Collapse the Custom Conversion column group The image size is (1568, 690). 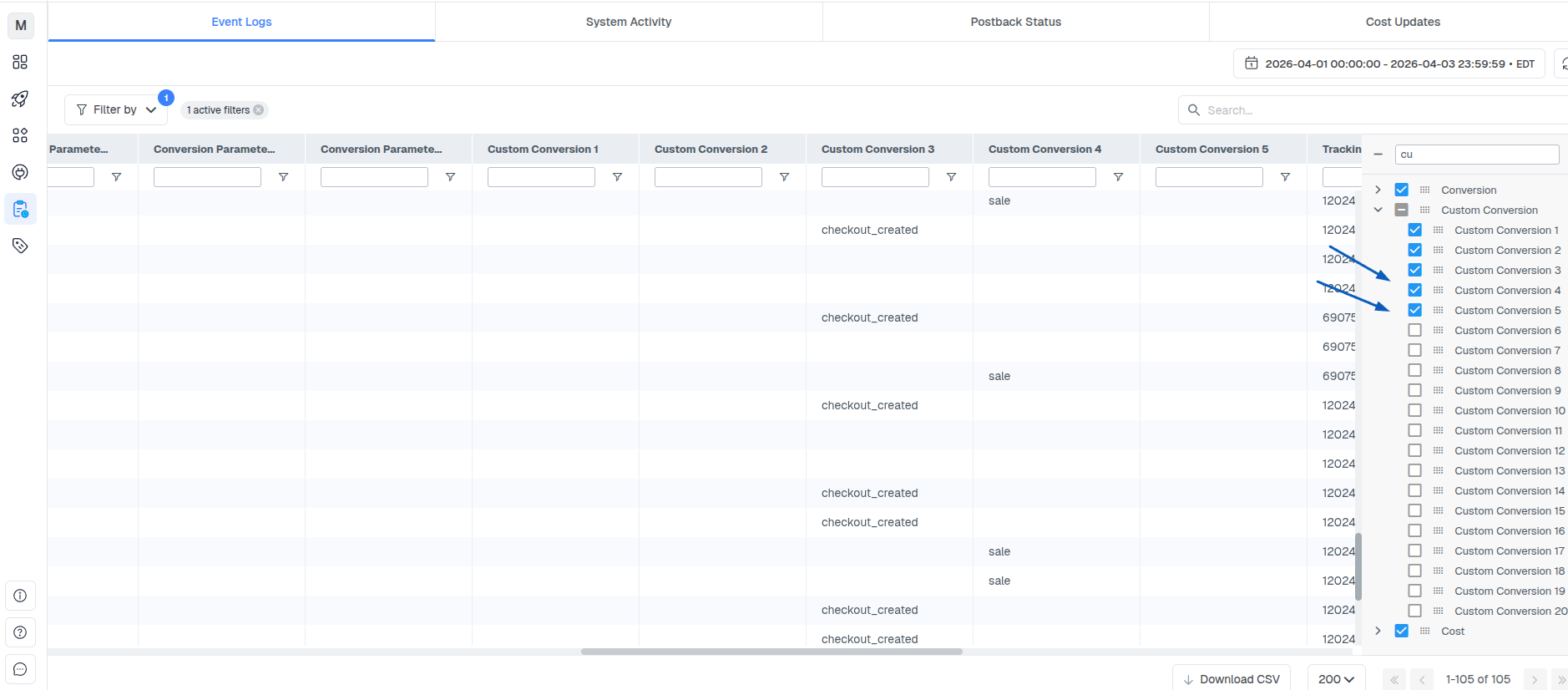1378,210
